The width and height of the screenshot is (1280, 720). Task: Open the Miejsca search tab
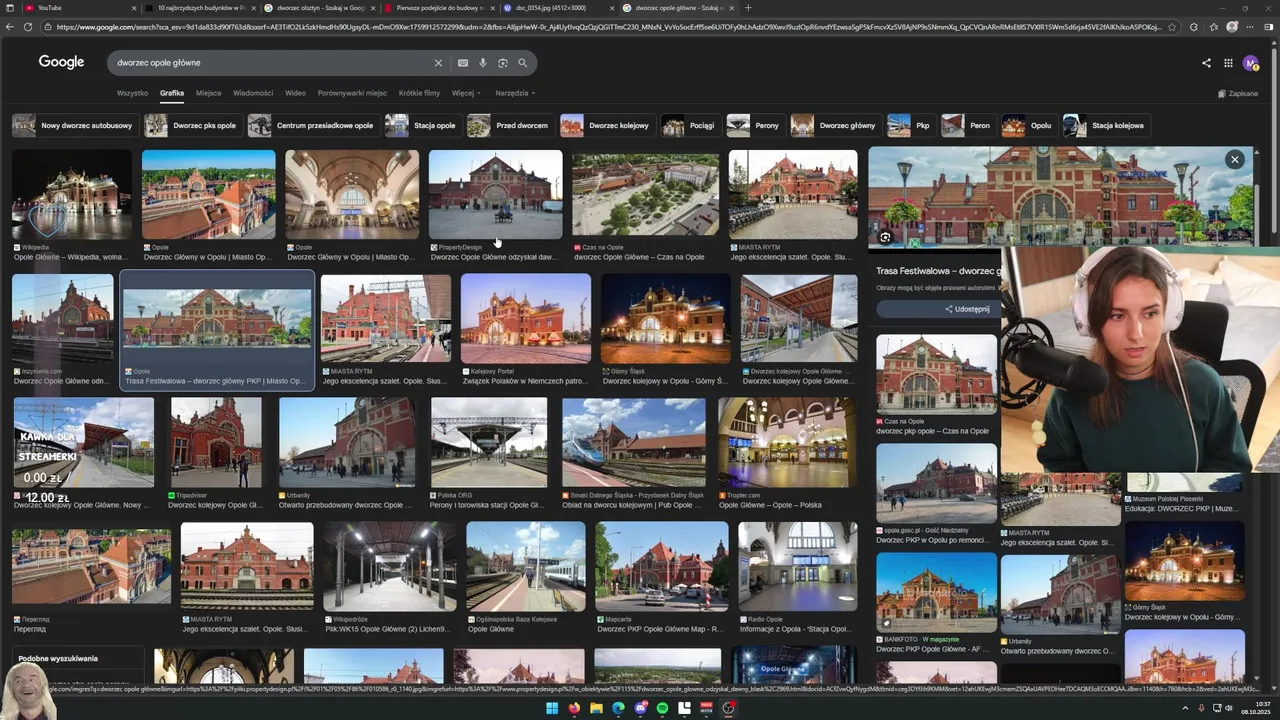pos(208,93)
